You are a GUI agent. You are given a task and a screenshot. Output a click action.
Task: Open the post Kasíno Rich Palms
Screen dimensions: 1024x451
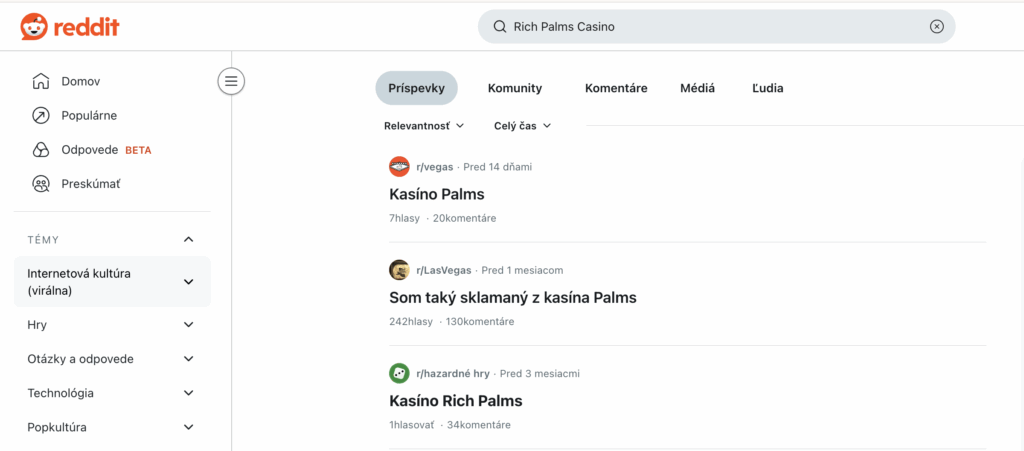click(455, 401)
